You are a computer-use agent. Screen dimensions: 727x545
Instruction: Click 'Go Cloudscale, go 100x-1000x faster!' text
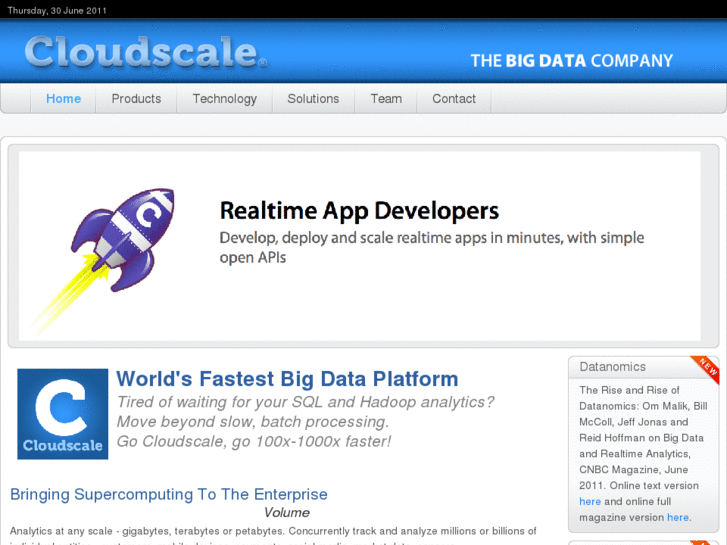(254, 441)
